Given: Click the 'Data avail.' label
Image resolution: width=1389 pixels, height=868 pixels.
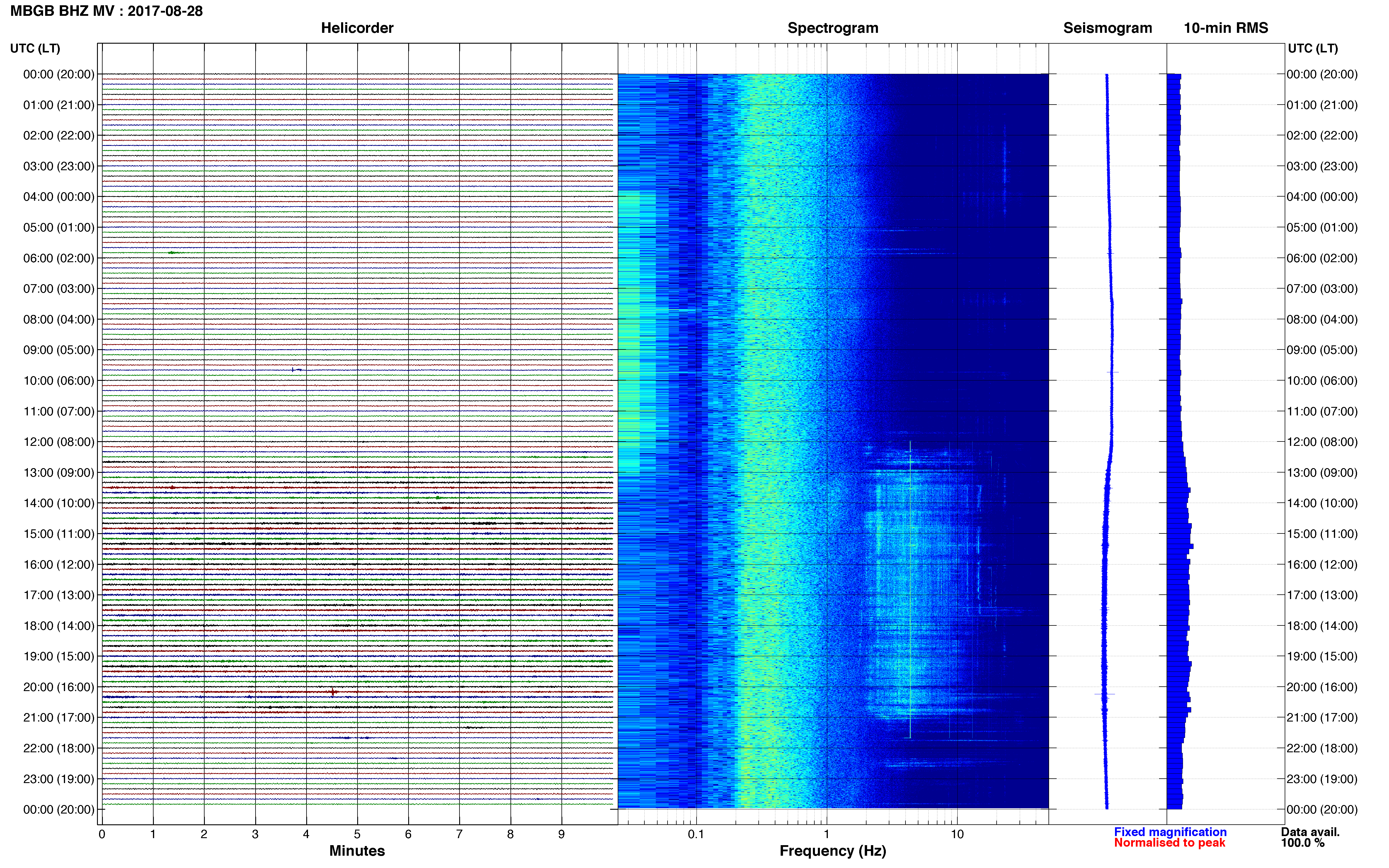Looking at the screenshot, I should [x=1310, y=832].
